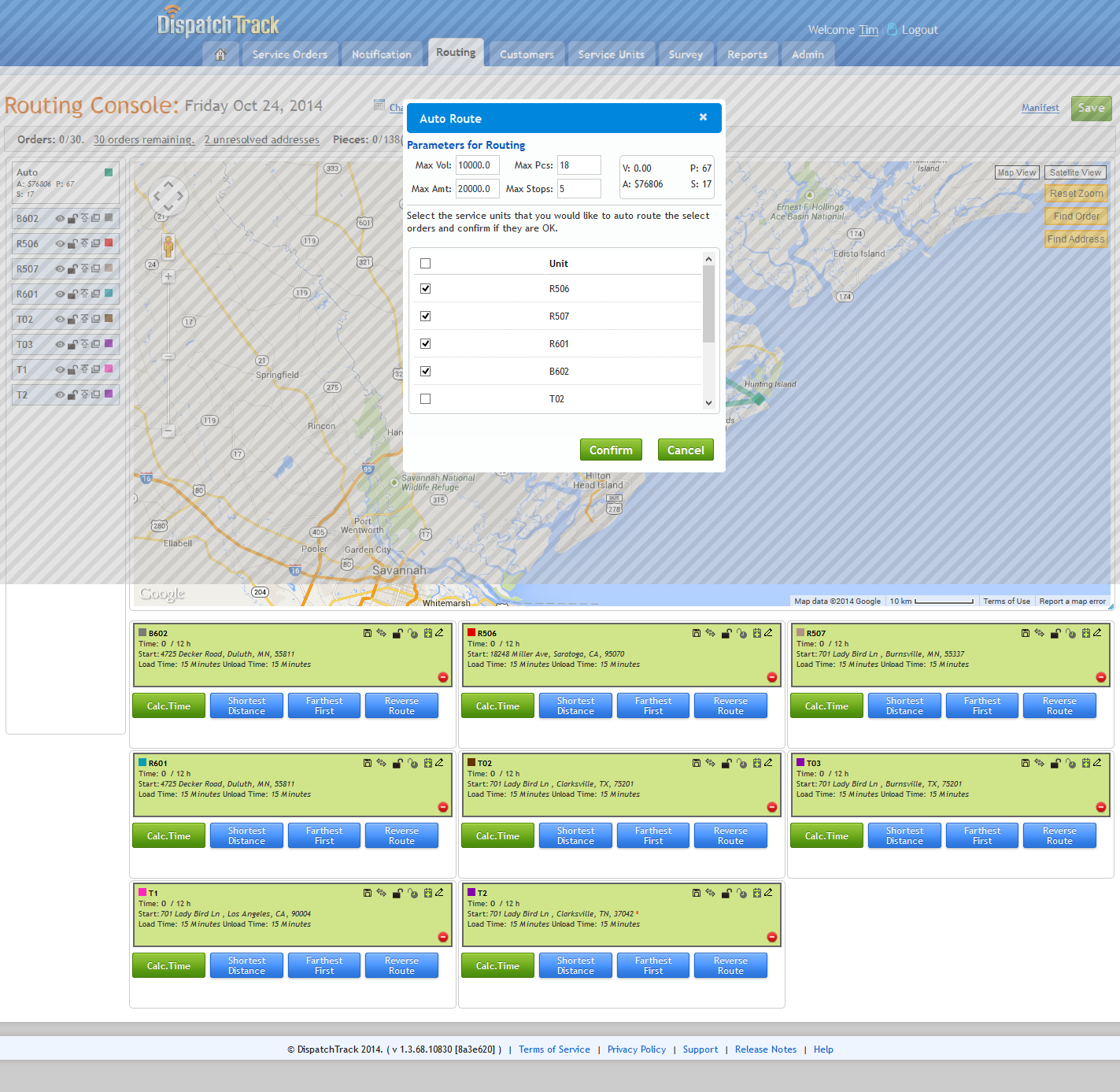Viewport: 1120px width, 1092px height.
Task: Click the add appointment icon on T02 card
Action: pyautogui.click(x=756, y=762)
